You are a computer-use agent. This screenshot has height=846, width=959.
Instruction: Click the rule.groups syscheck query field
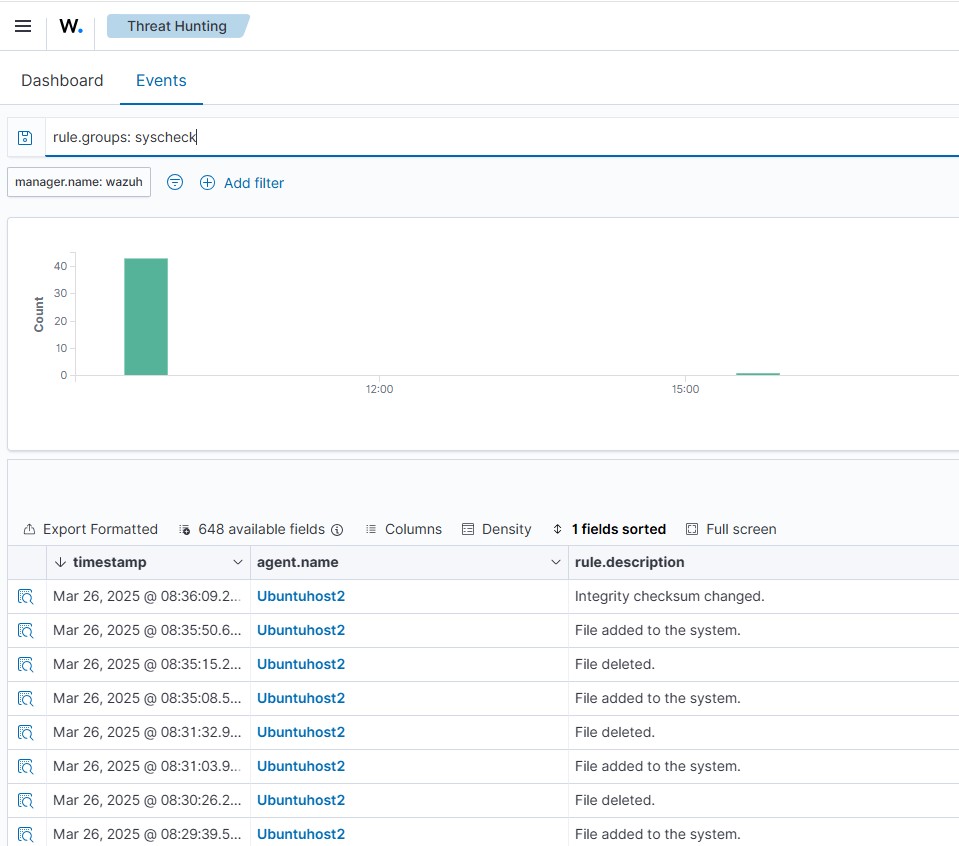coord(500,137)
